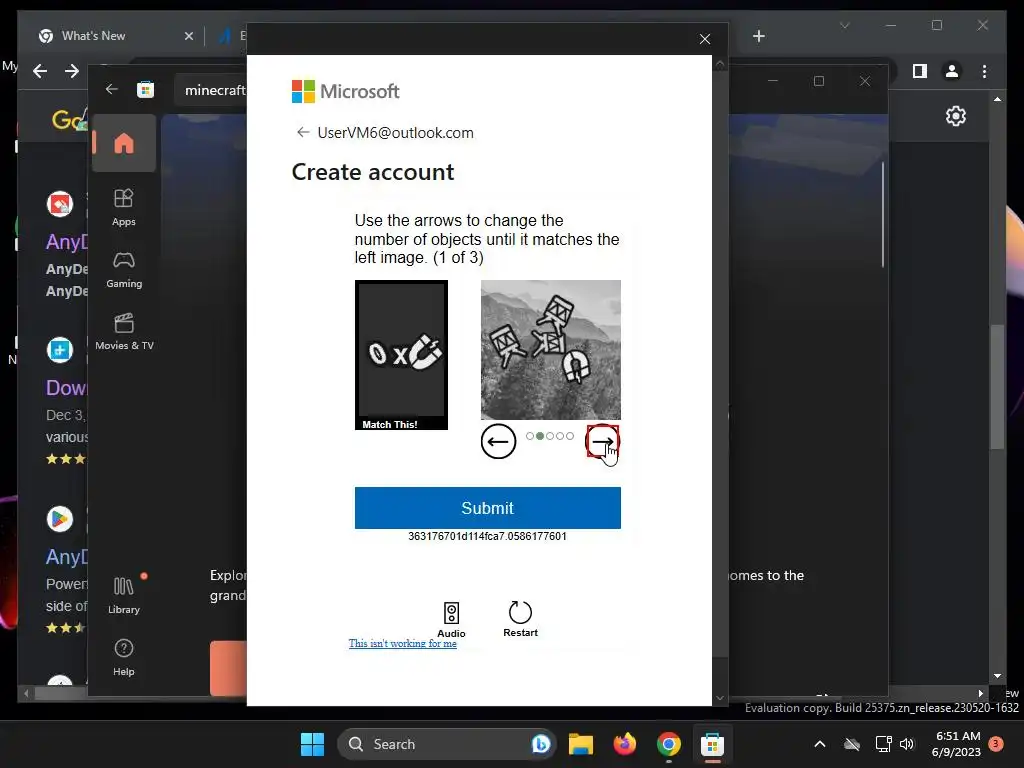This screenshot has height=768, width=1024.
Task: Click the Match This! reference image
Action: point(401,355)
